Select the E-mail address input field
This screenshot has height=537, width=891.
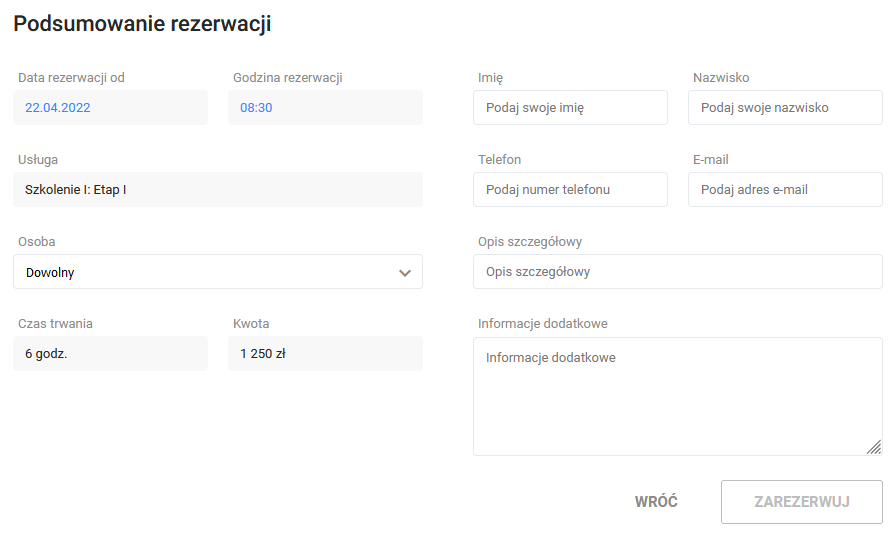click(785, 189)
